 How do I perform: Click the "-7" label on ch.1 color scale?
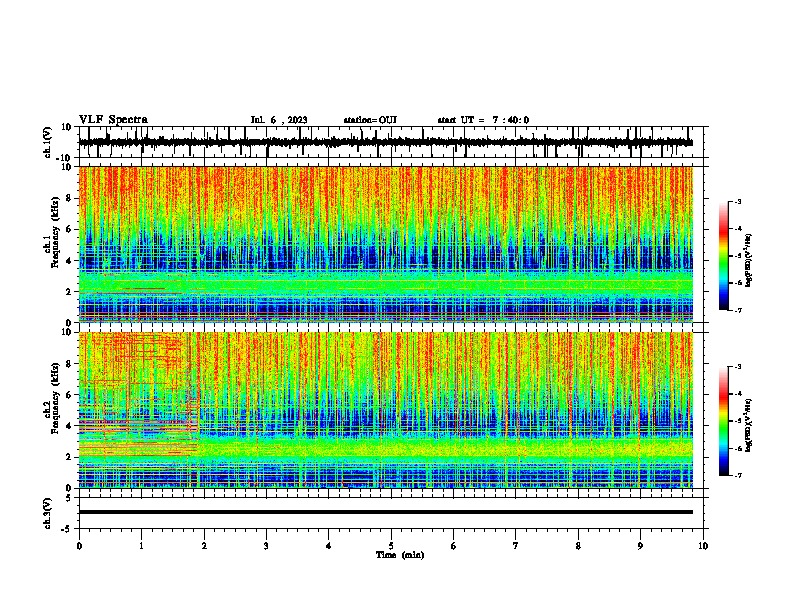point(737,310)
